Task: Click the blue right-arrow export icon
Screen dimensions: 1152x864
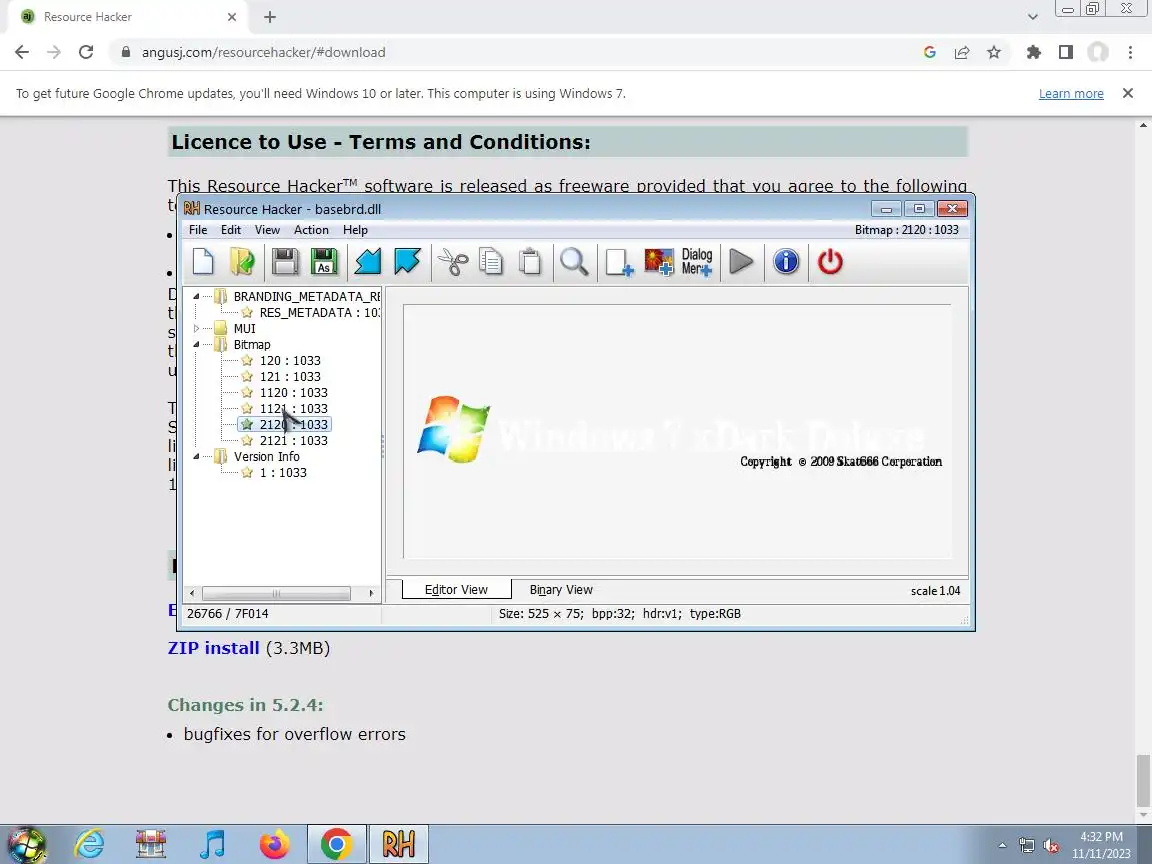Action: click(x=407, y=262)
